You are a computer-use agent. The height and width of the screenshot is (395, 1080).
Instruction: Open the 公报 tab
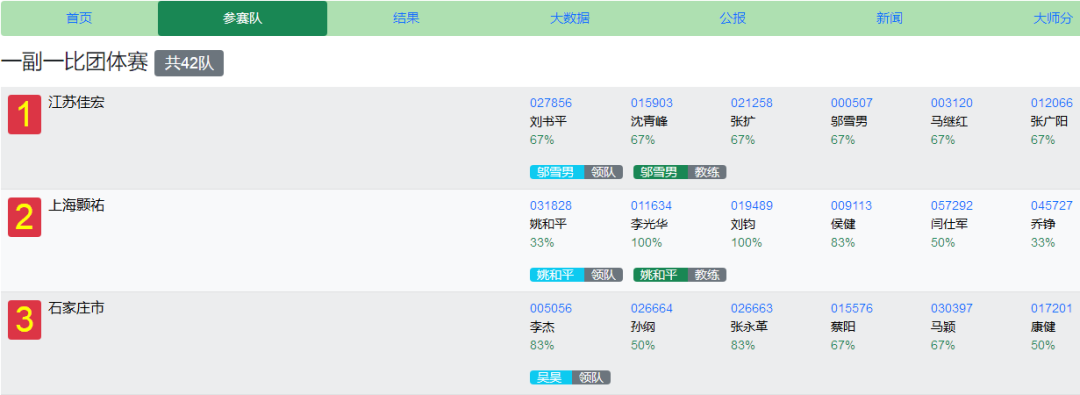(733, 19)
